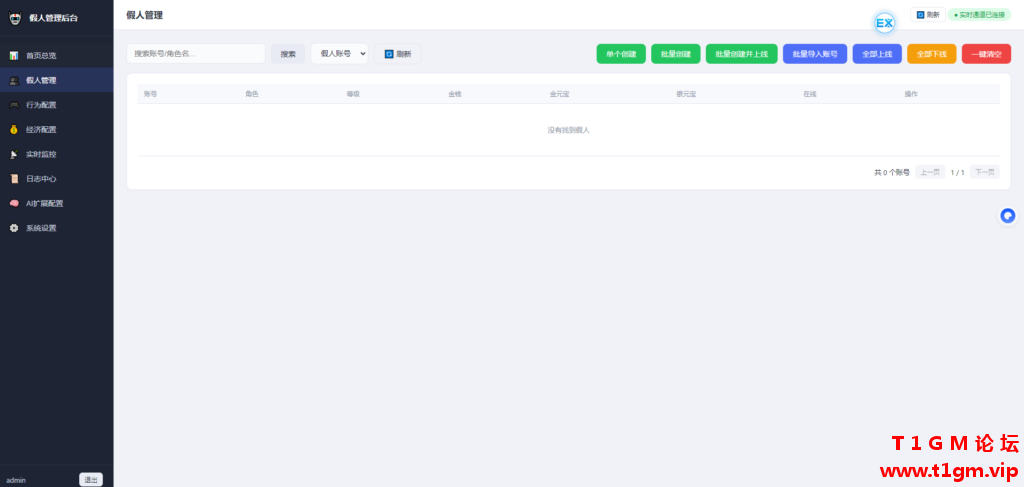Click the 实时通道已连接 status badge
This screenshot has width=1024, height=487.
(979, 14)
